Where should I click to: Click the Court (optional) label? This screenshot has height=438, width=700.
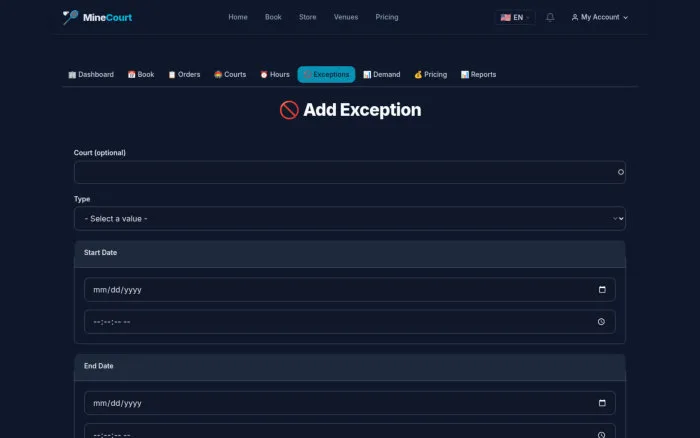(100, 153)
